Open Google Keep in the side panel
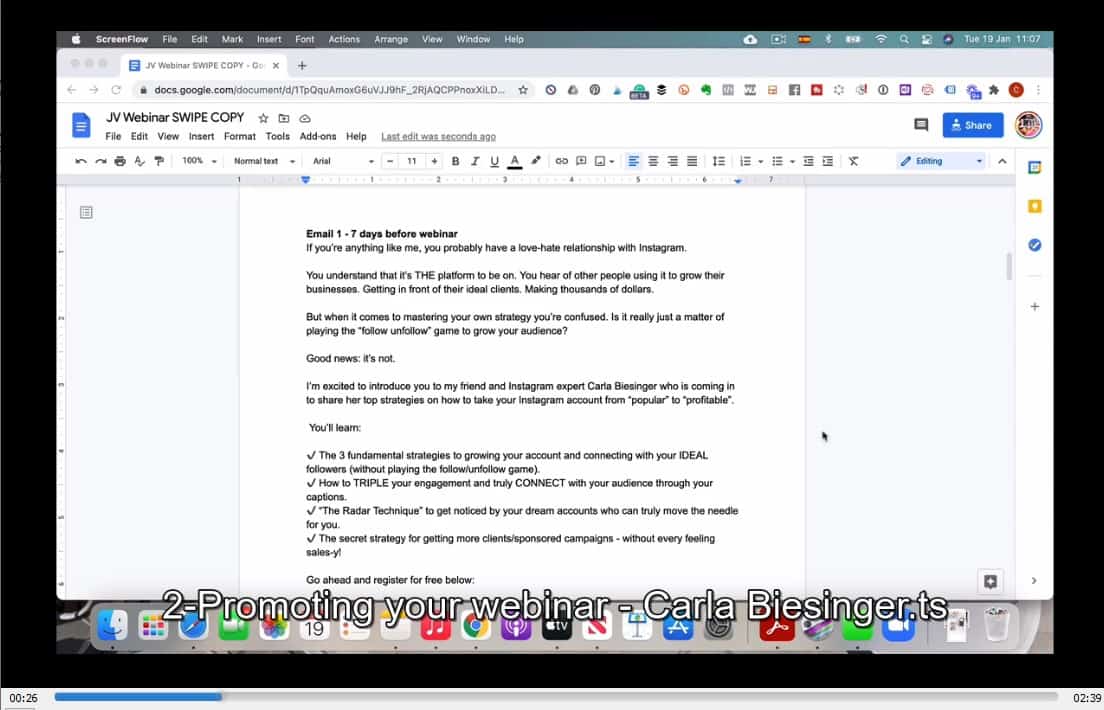Image resolution: width=1104 pixels, height=710 pixels. pyautogui.click(x=1035, y=206)
